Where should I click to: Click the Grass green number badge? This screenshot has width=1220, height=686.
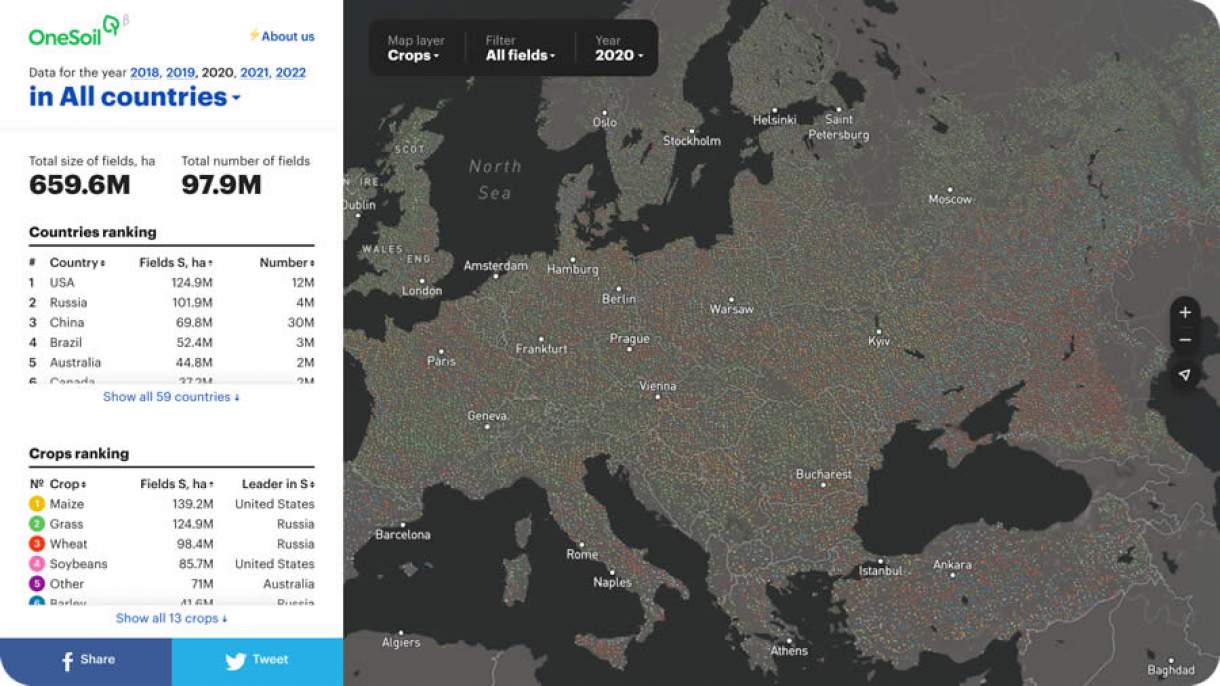[x=37, y=524]
